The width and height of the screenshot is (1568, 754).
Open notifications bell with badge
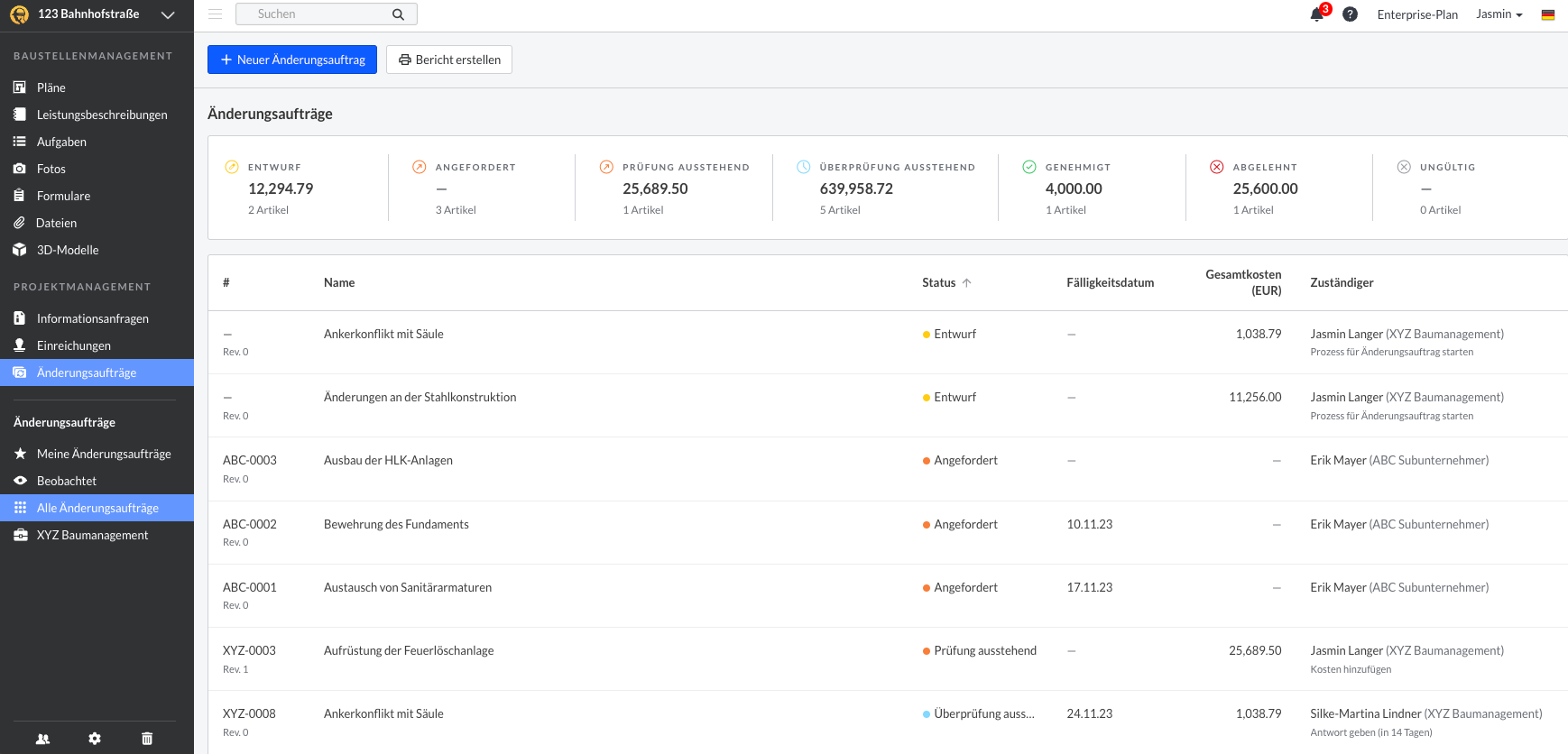1319,14
